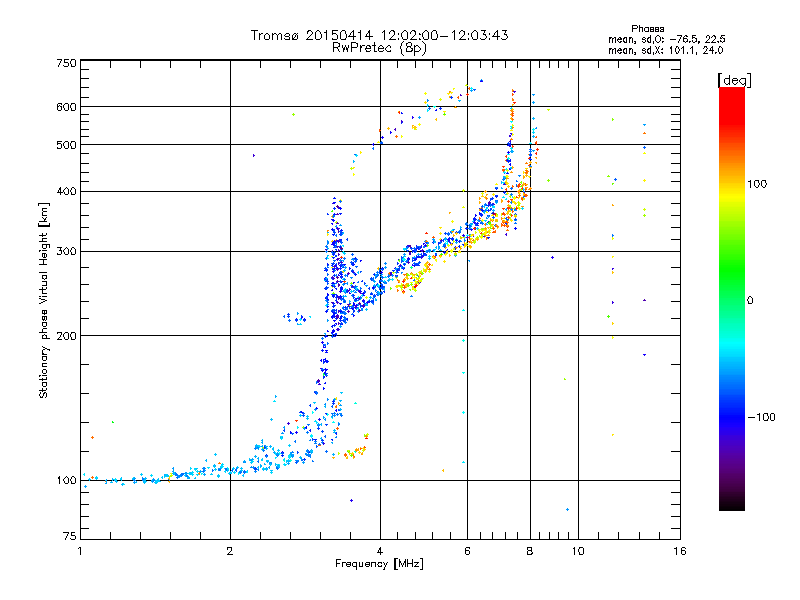Click the lone blue point below 100 km near 3.5 MHz
This screenshot has height=600, width=800.
351,501
